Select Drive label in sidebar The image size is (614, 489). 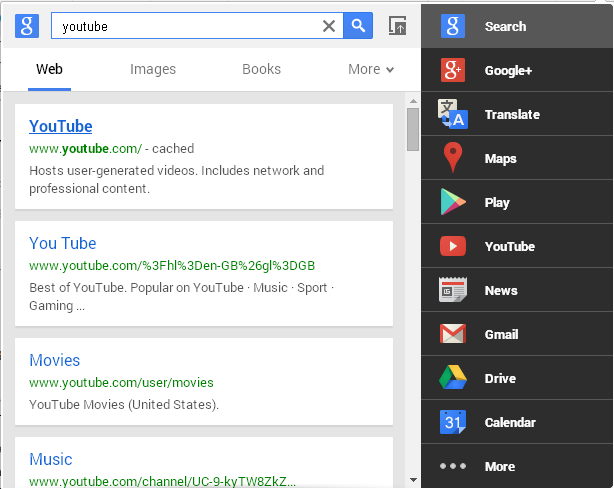[500, 378]
